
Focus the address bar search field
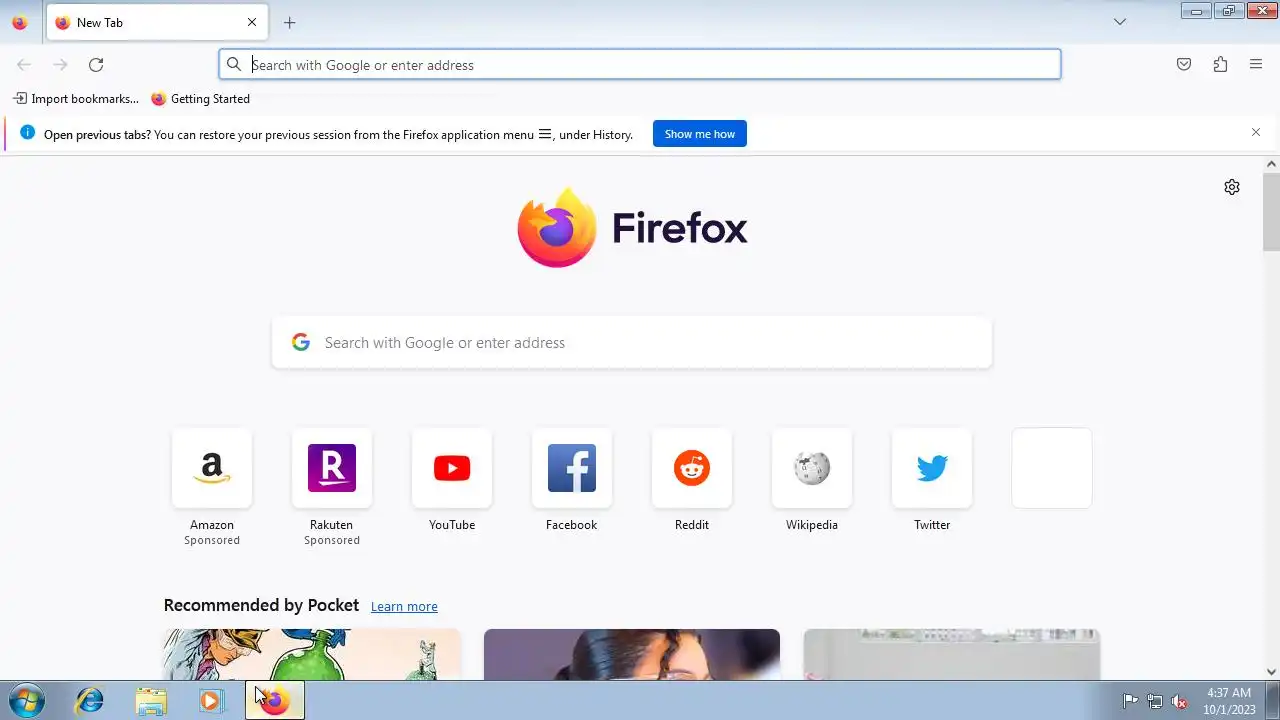point(640,65)
